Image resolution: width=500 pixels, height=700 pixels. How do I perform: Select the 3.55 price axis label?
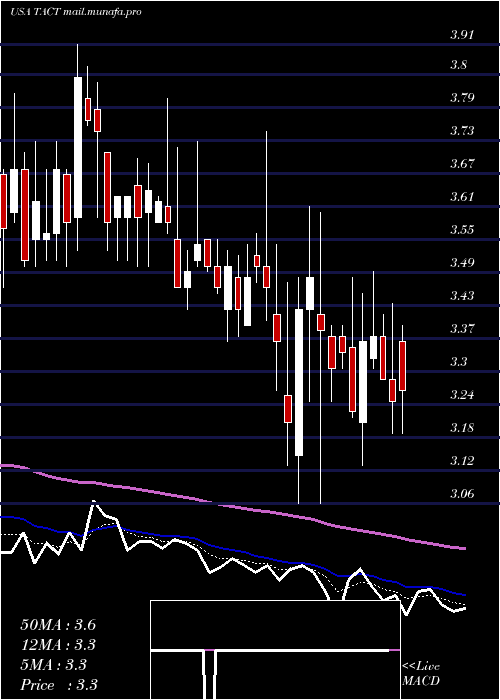pos(462,230)
